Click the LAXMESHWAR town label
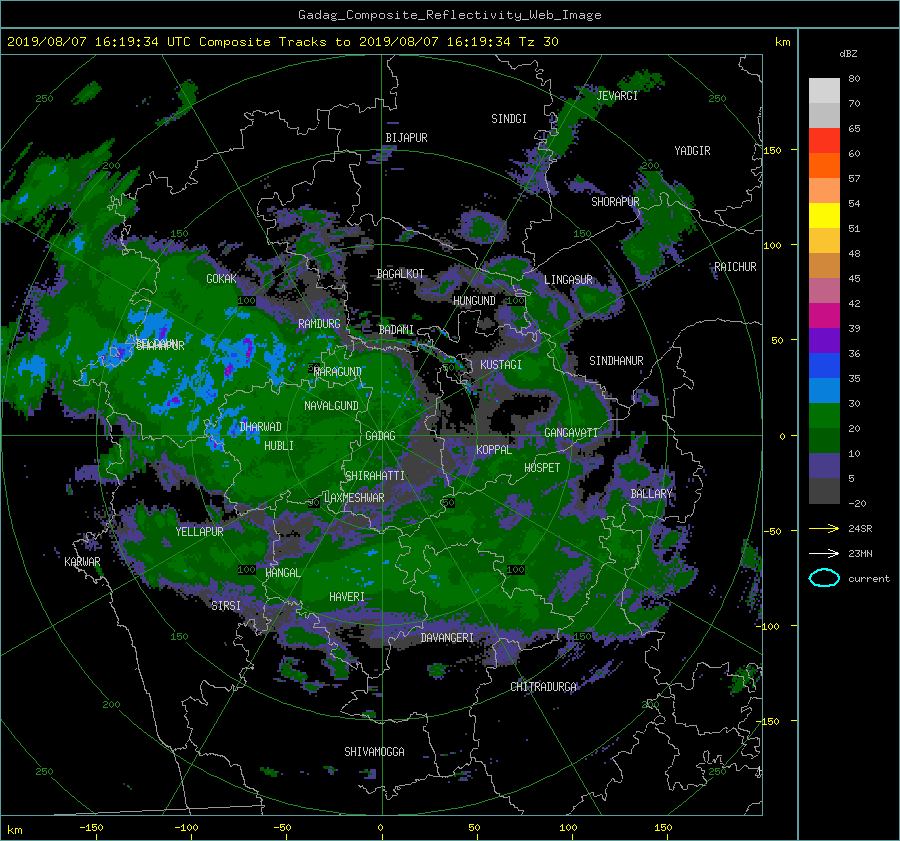 pos(354,498)
